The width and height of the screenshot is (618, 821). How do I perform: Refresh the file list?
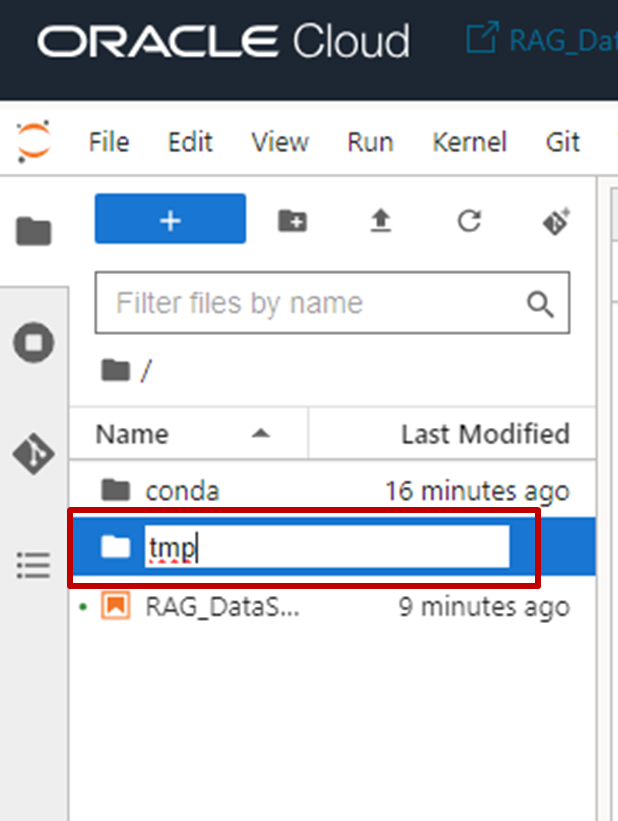[469, 220]
